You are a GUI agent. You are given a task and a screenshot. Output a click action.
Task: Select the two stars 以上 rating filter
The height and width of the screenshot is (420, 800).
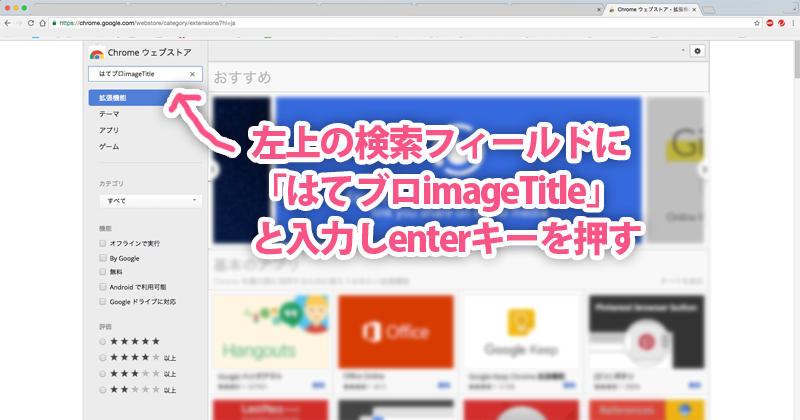pos(103,390)
